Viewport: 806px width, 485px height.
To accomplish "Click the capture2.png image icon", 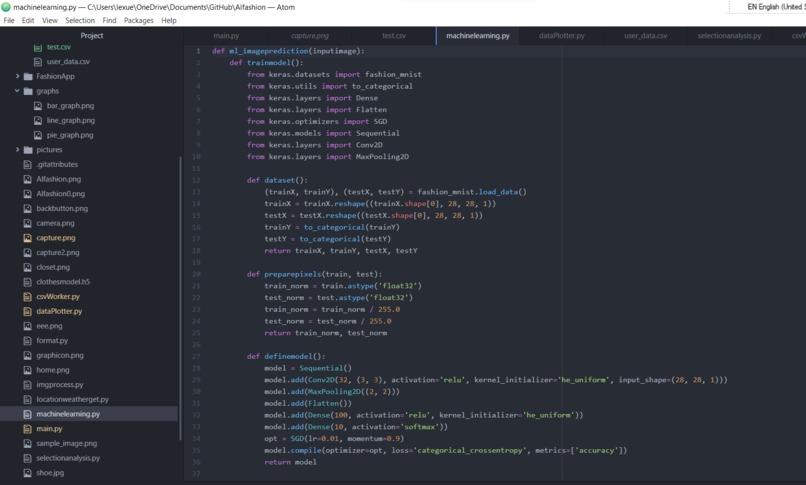I will pos(28,252).
